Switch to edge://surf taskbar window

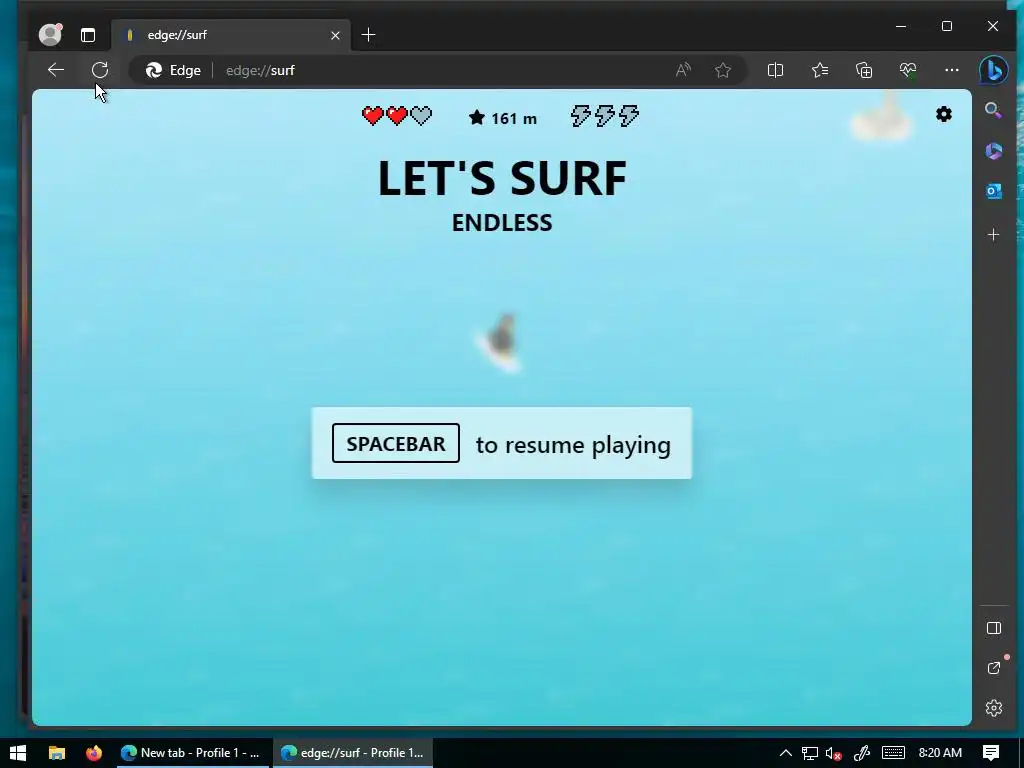353,753
